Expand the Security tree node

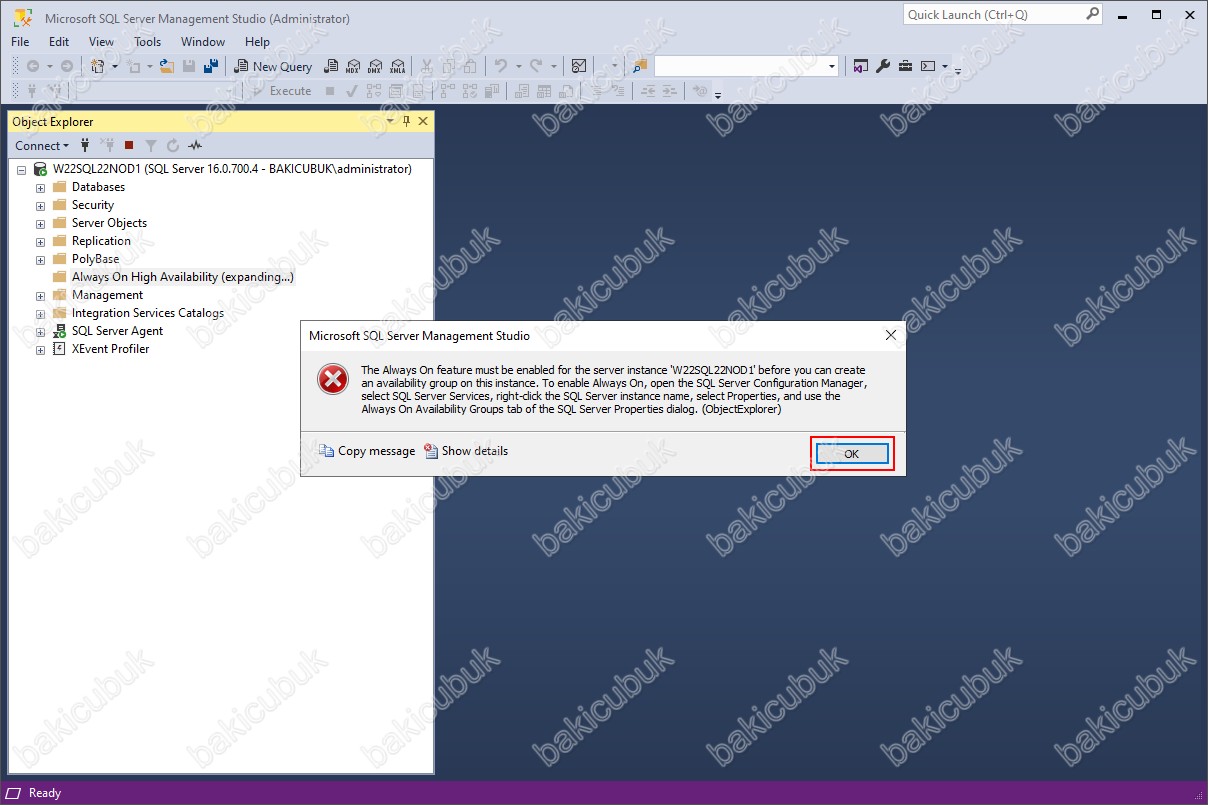click(41, 206)
